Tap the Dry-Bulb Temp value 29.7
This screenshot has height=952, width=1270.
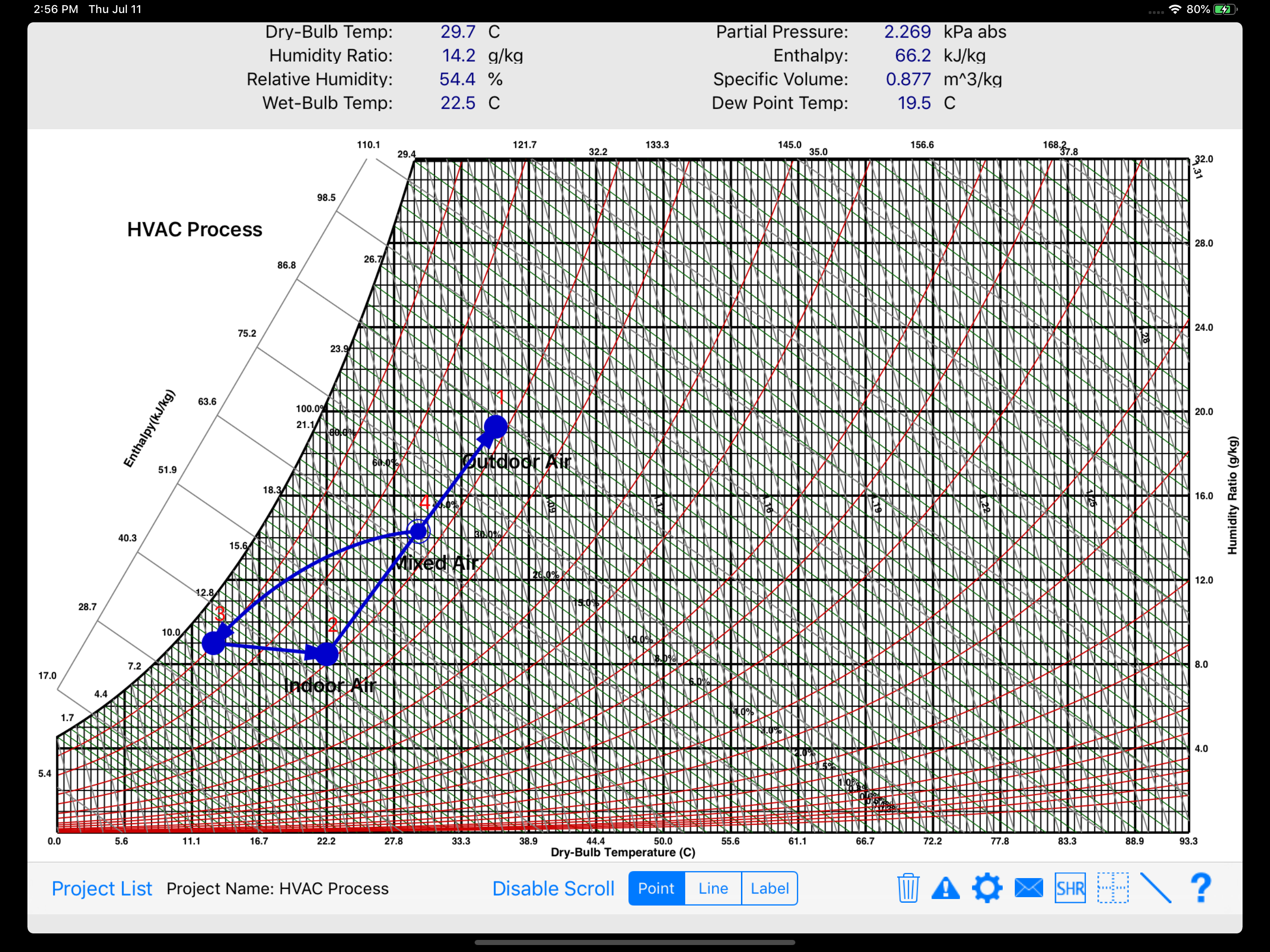[x=457, y=32]
